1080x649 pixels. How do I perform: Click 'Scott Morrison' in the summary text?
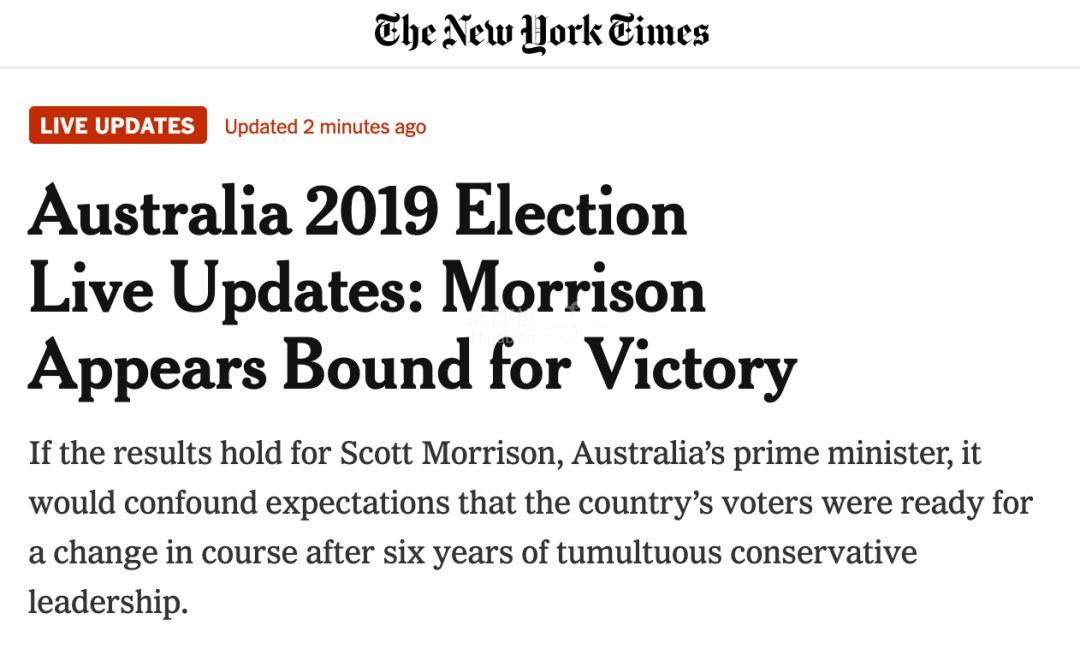(448, 453)
